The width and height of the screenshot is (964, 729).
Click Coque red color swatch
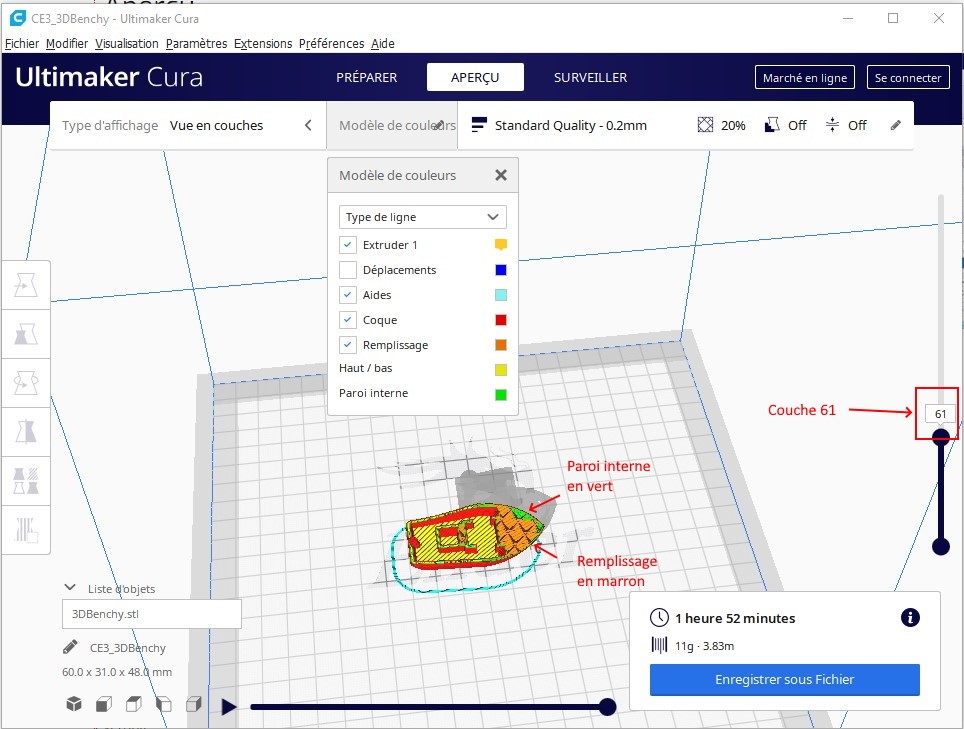click(x=500, y=320)
